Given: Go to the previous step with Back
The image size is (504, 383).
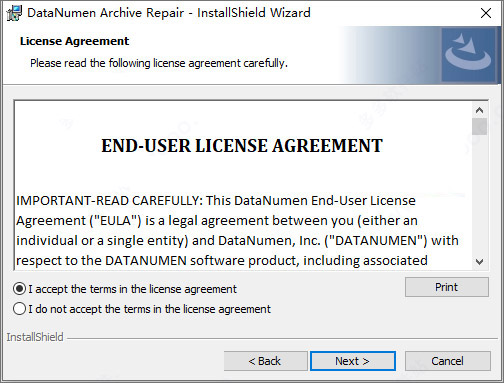Looking at the screenshot, I should 265,361.
